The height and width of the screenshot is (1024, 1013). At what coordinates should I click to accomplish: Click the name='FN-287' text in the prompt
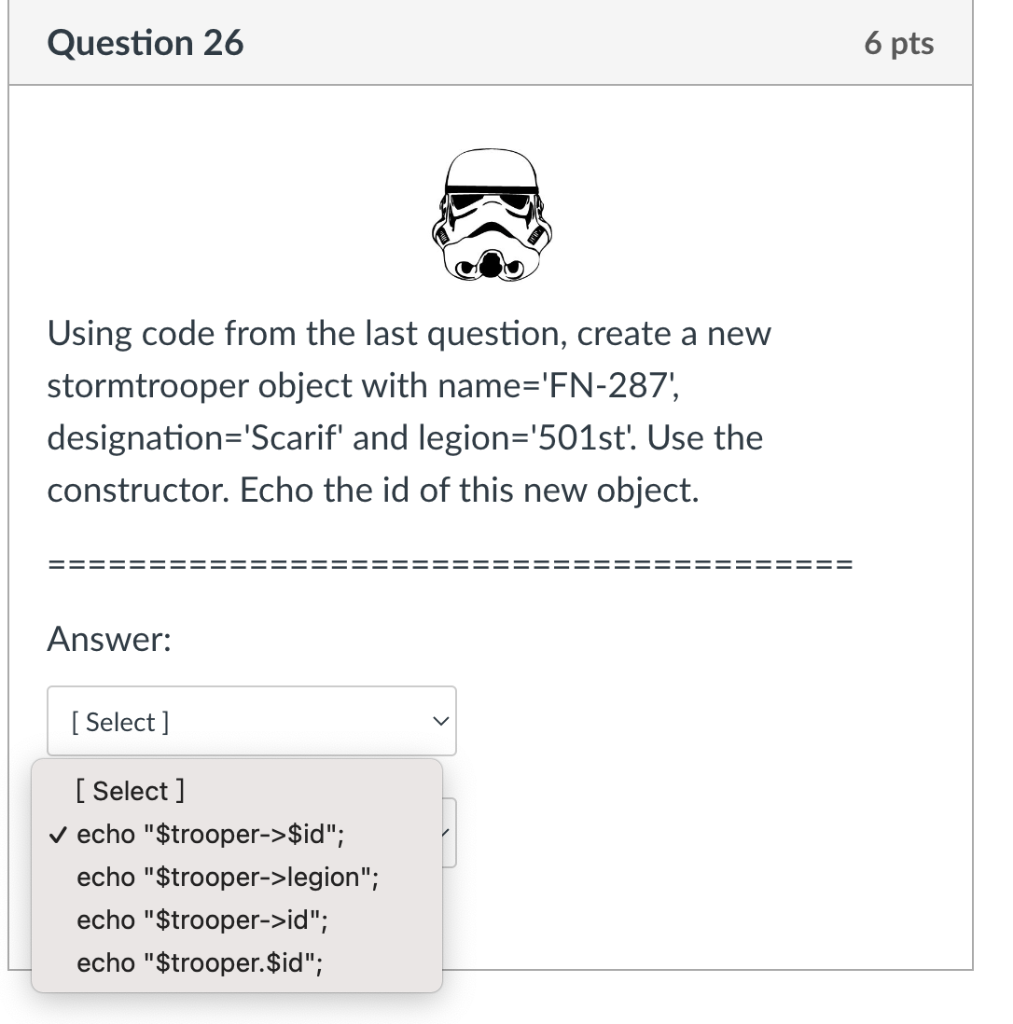(555, 385)
